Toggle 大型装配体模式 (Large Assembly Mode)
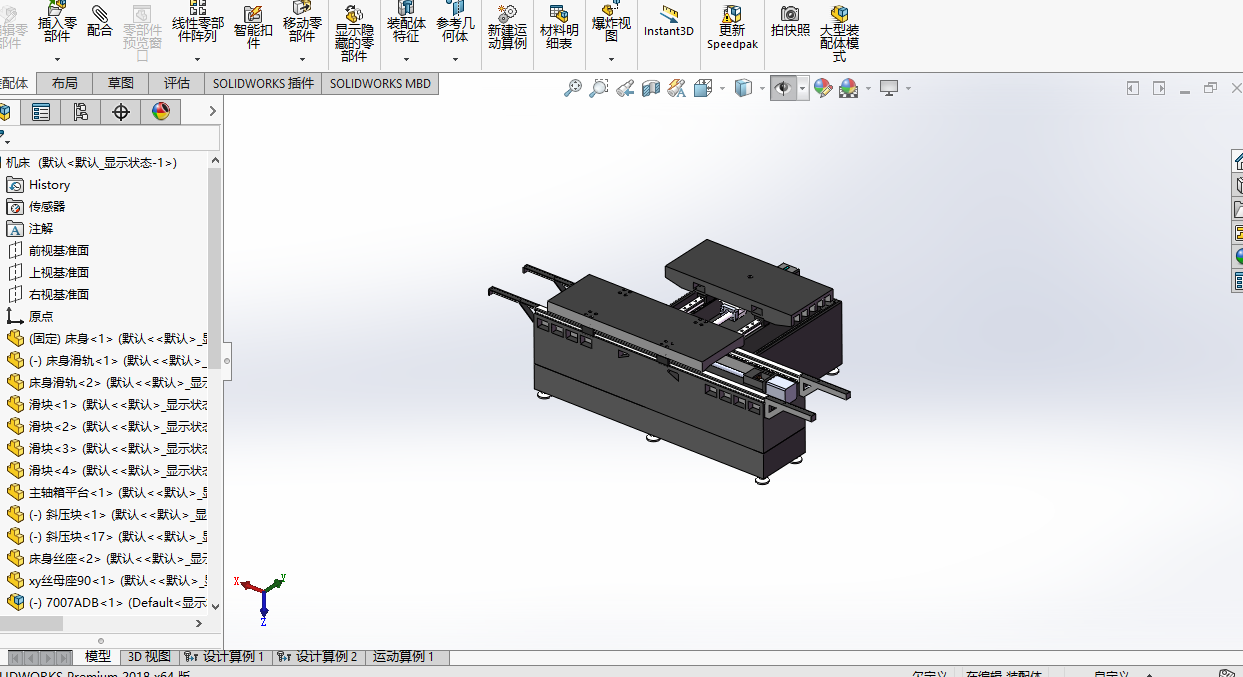This screenshot has width=1243, height=677. pyautogui.click(x=839, y=32)
